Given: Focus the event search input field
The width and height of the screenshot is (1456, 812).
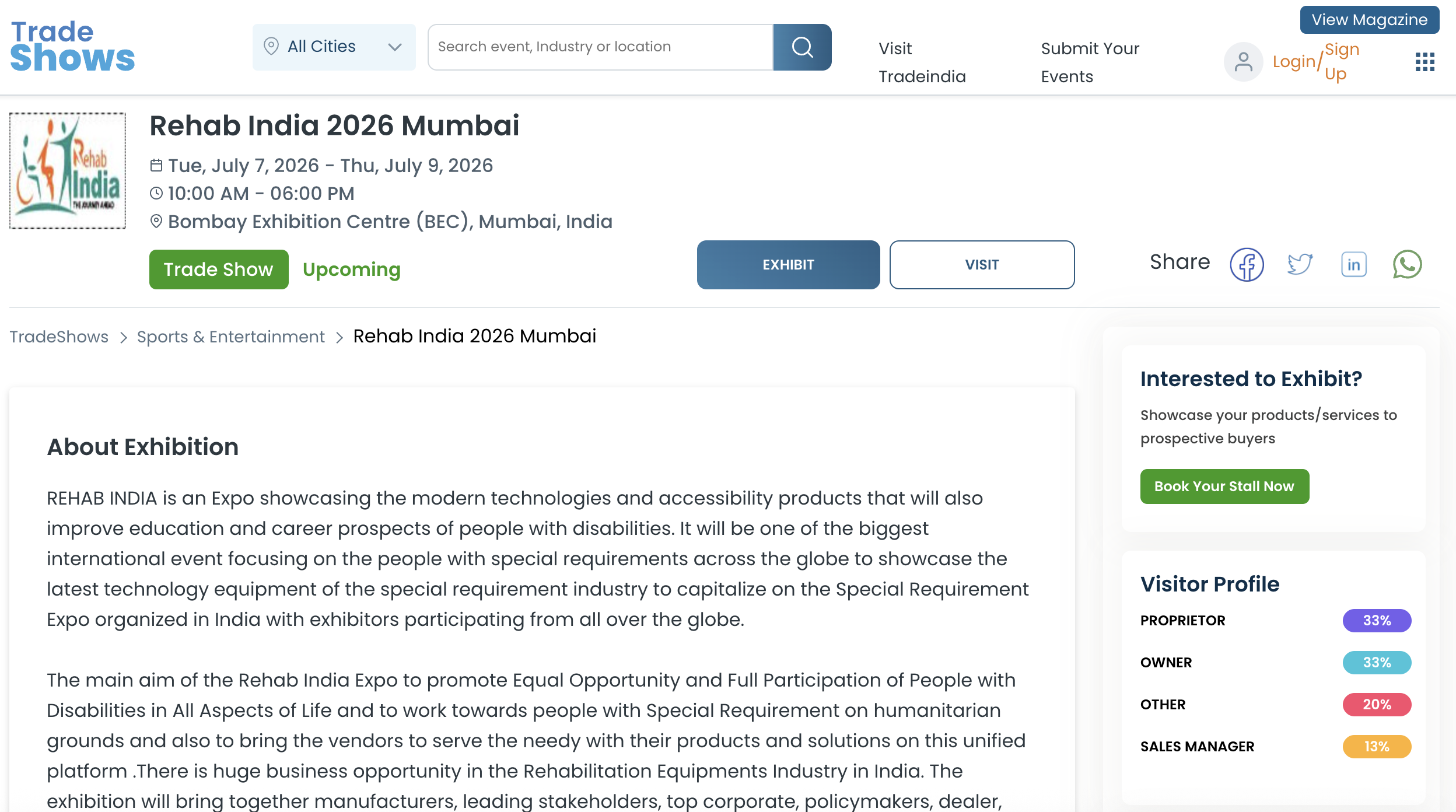Looking at the screenshot, I should [x=600, y=47].
